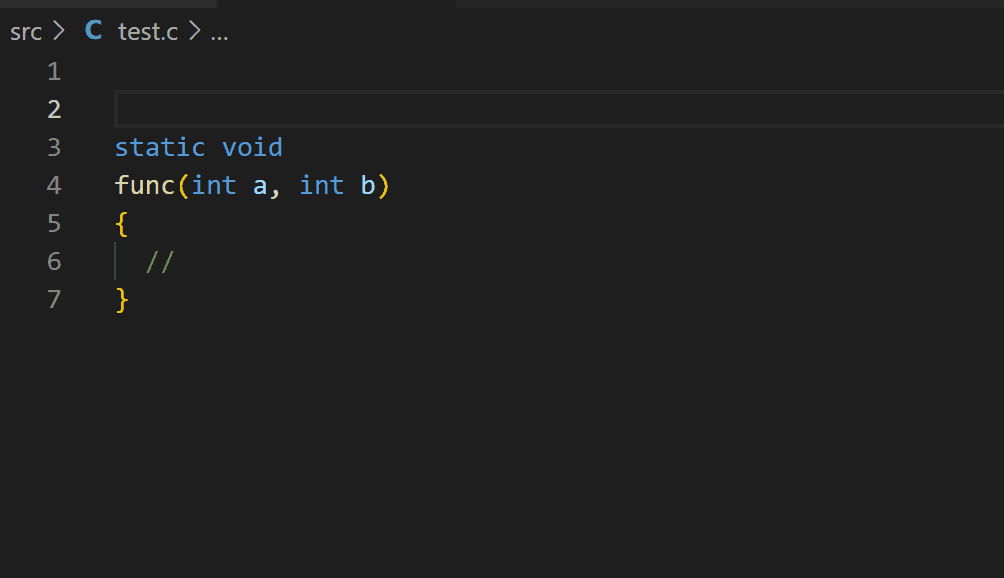
Task: Click line number 1 in the gutter
Action: [54, 71]
